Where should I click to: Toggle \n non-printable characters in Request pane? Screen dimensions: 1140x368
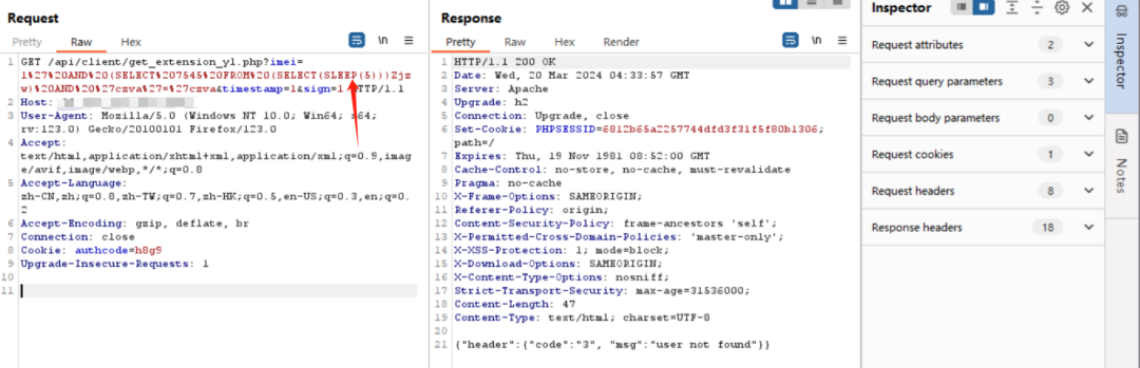[x=382, y=41]
